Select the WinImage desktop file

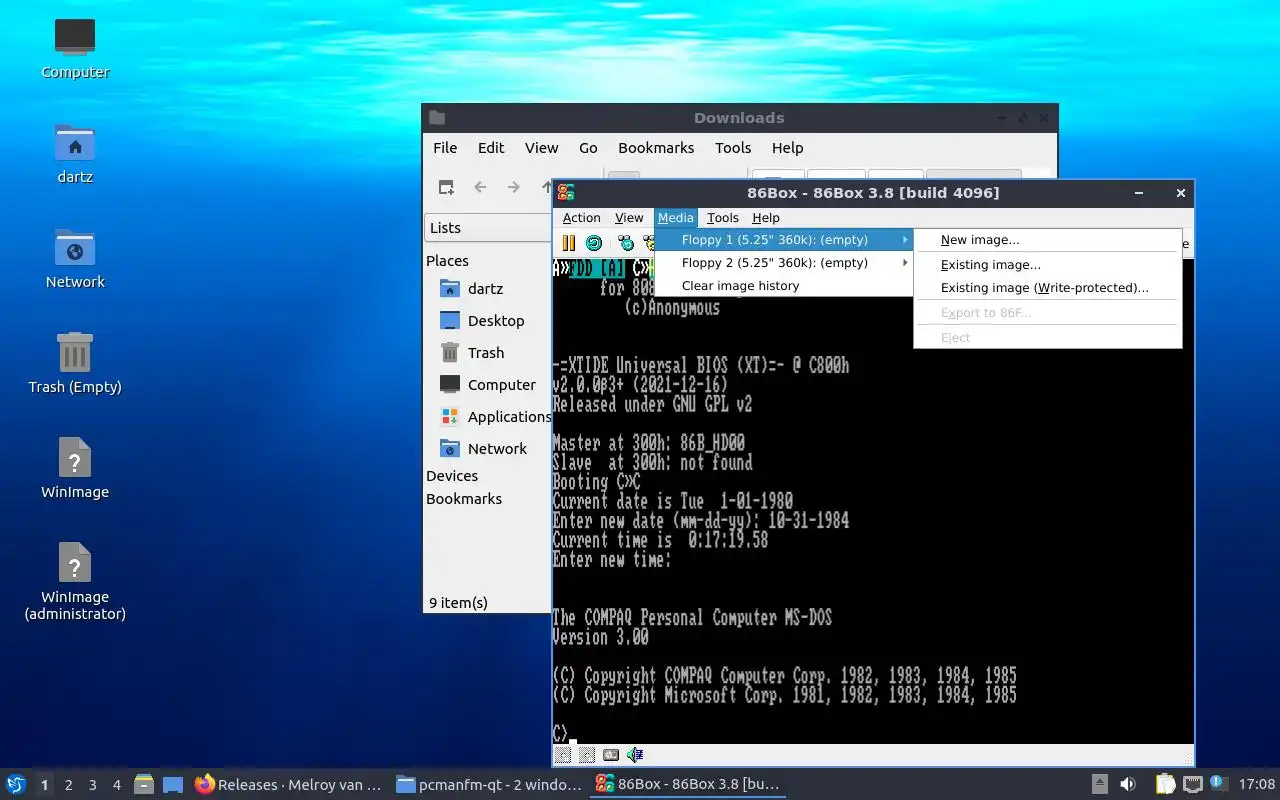point(75,467)
